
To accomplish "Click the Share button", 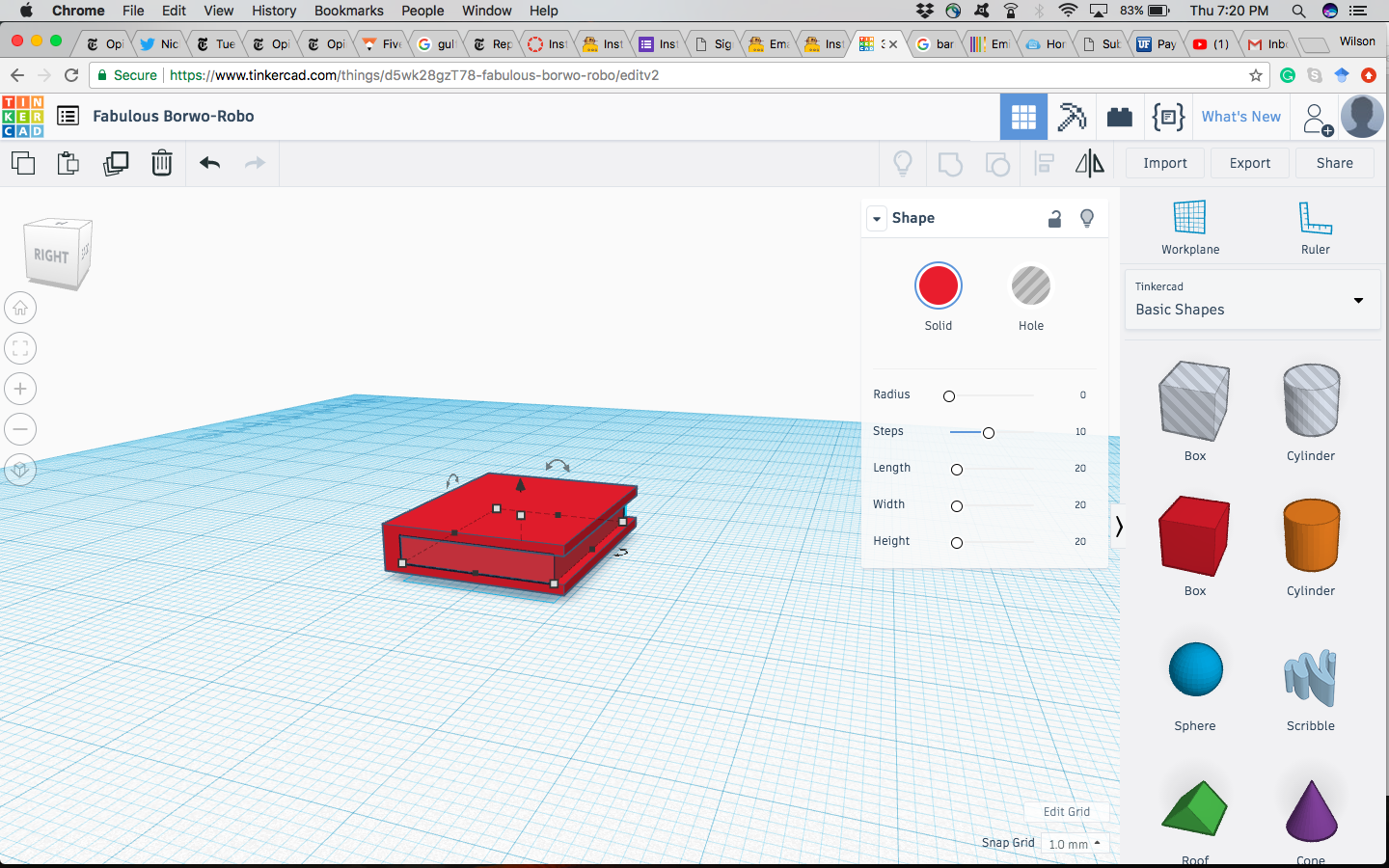I will click(1335, 163).
